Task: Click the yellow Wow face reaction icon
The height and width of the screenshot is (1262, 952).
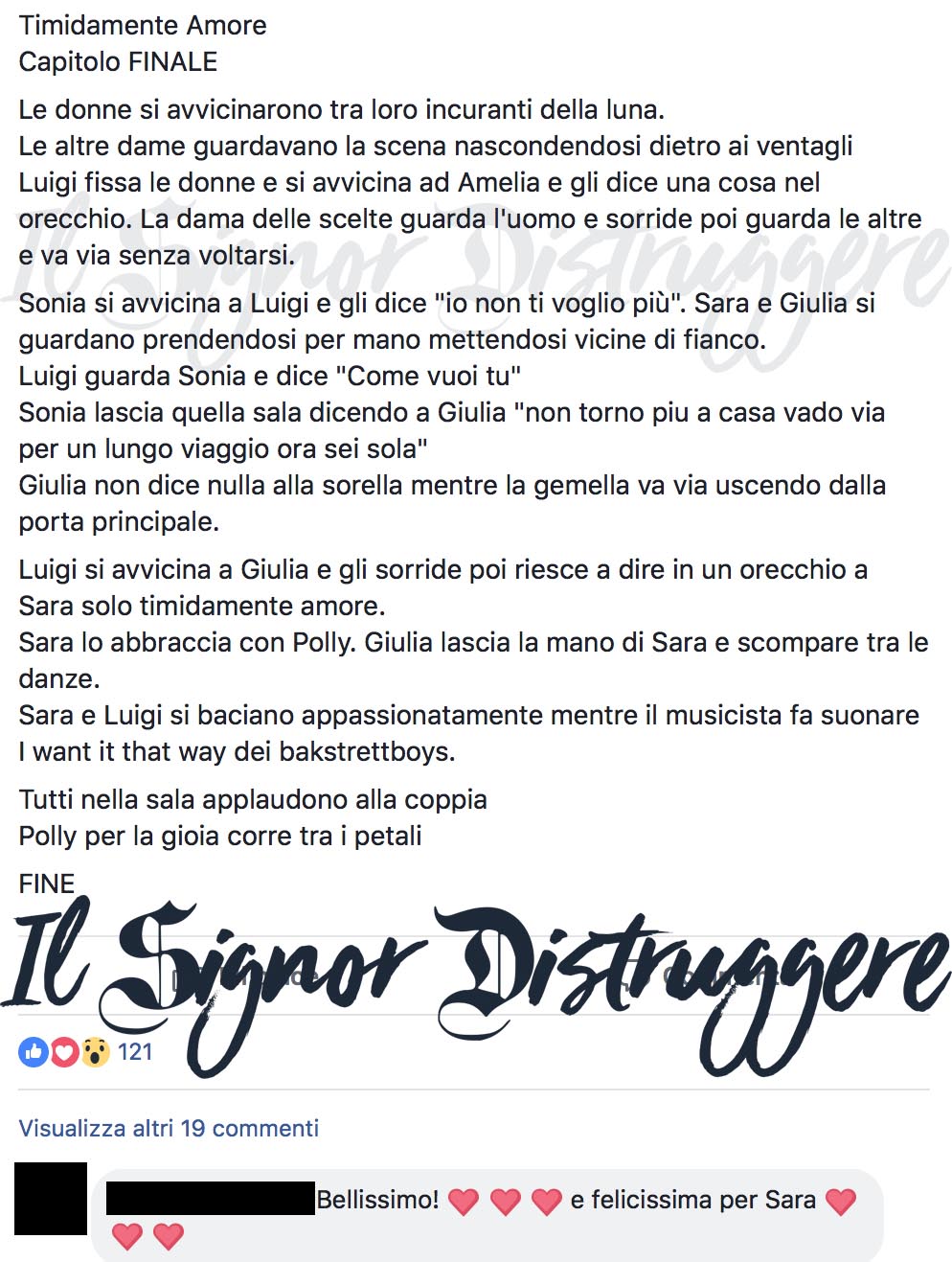Action: coord(95,1052)
